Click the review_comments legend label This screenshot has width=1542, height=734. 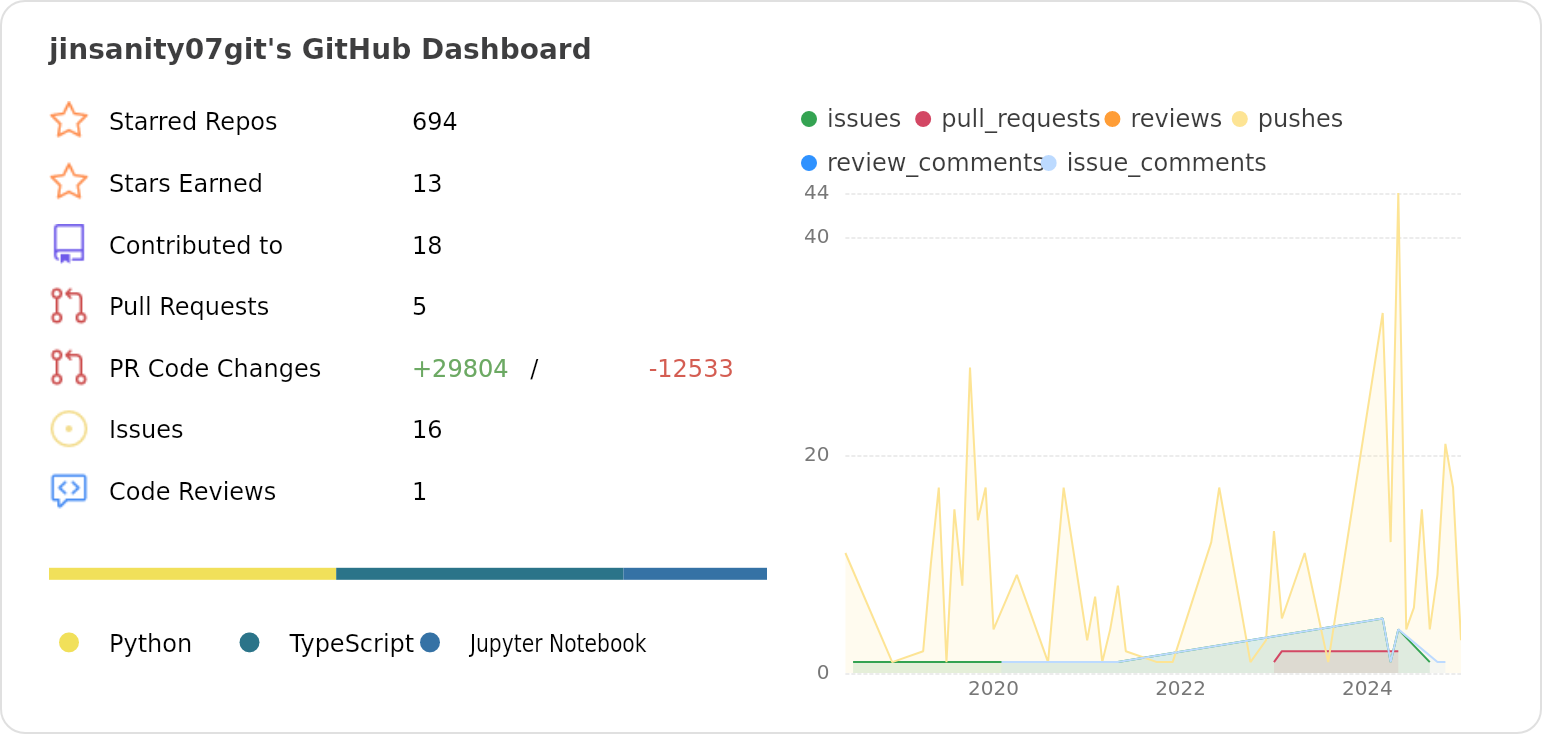(x=935, y=163)
